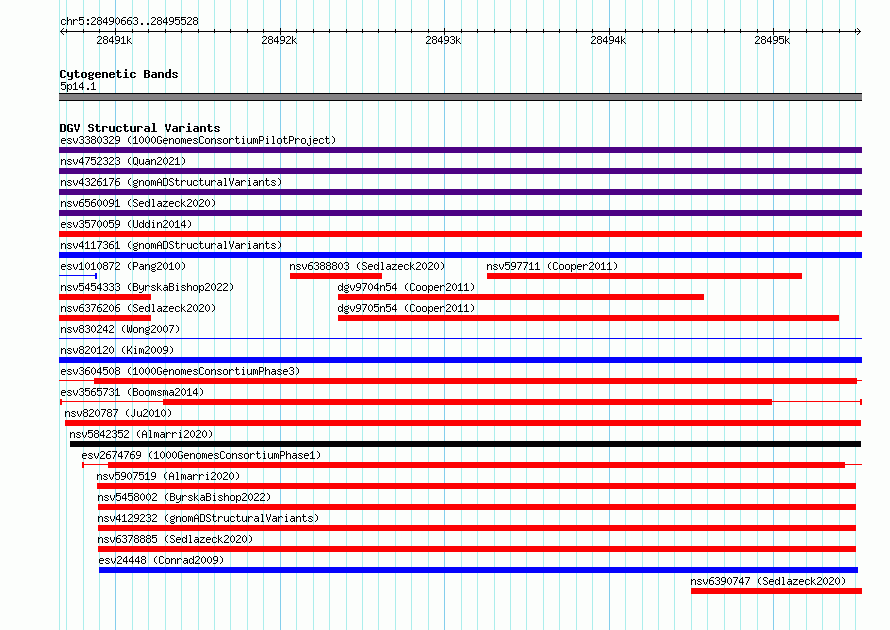Click nsv820120 (Kim2009) label

(x=117, y=350)
